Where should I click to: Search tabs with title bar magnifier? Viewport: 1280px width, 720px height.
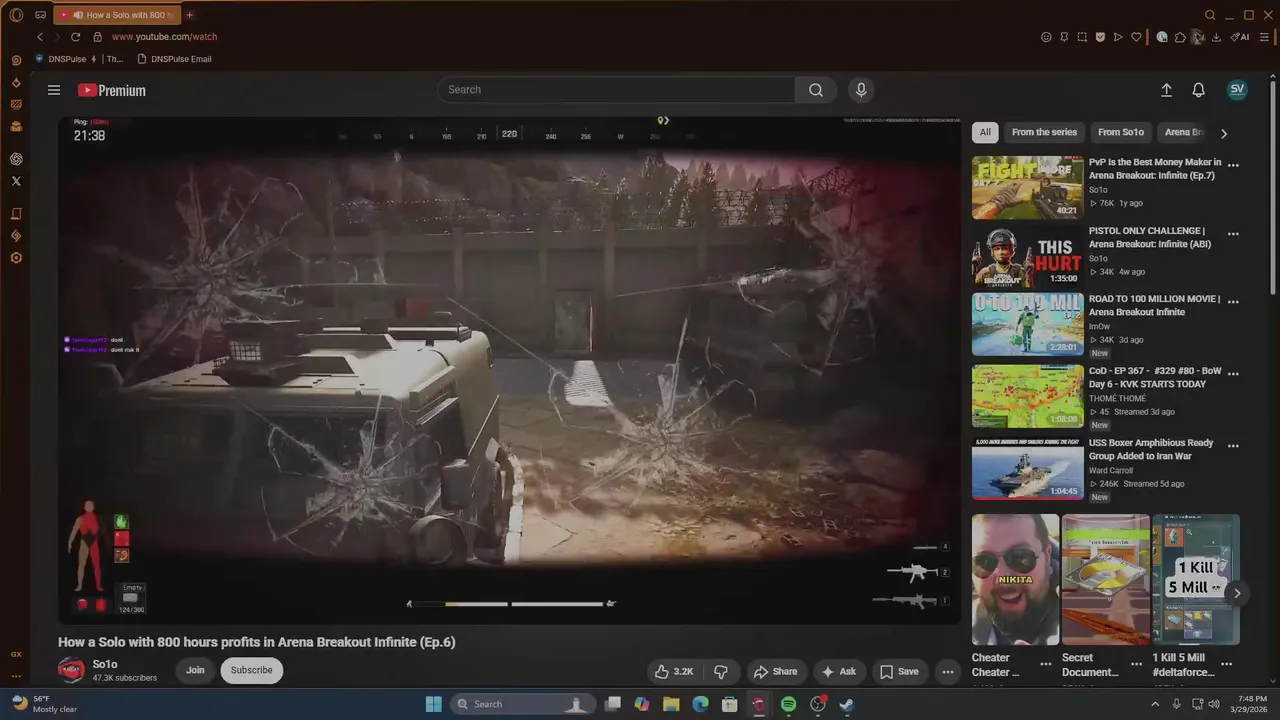point(1210,15)
